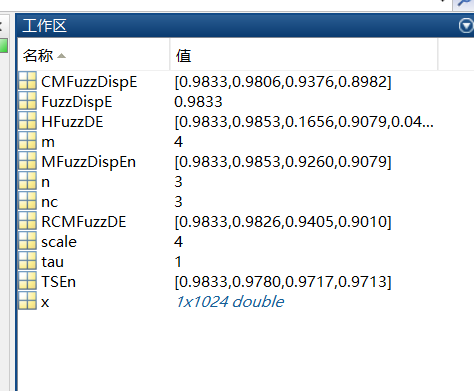The width and height of the screenshot is (474, 391).
Task: Click the RCMFuzzDE variable icon
Action: [x=27, y=221]
